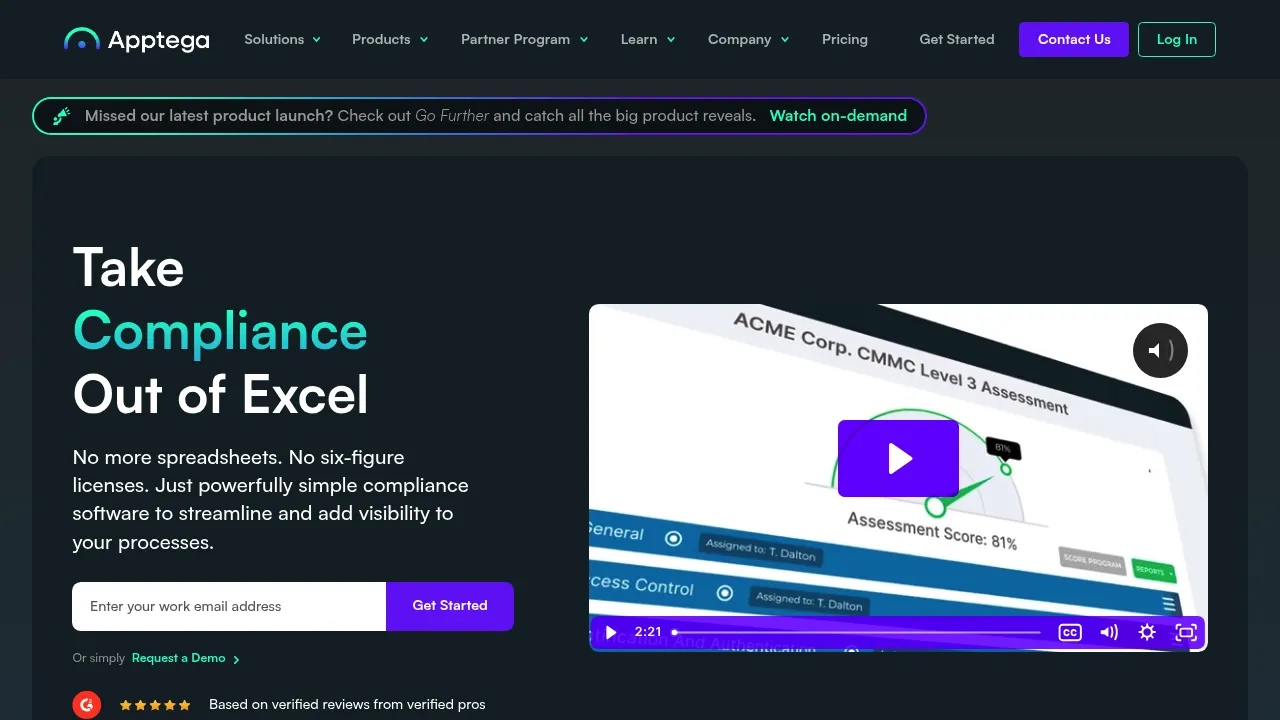Click the volume icon in video control bar

pos(1109,632)
